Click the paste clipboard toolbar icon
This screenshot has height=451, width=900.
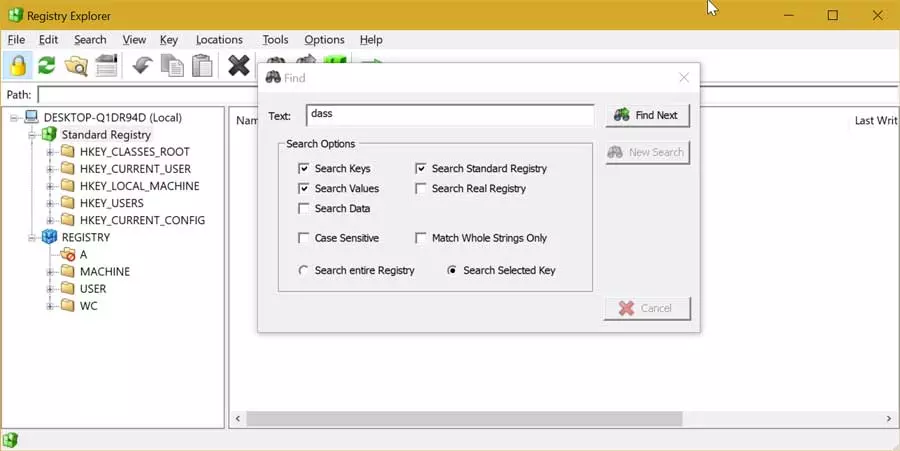click(x=202, y=65)
